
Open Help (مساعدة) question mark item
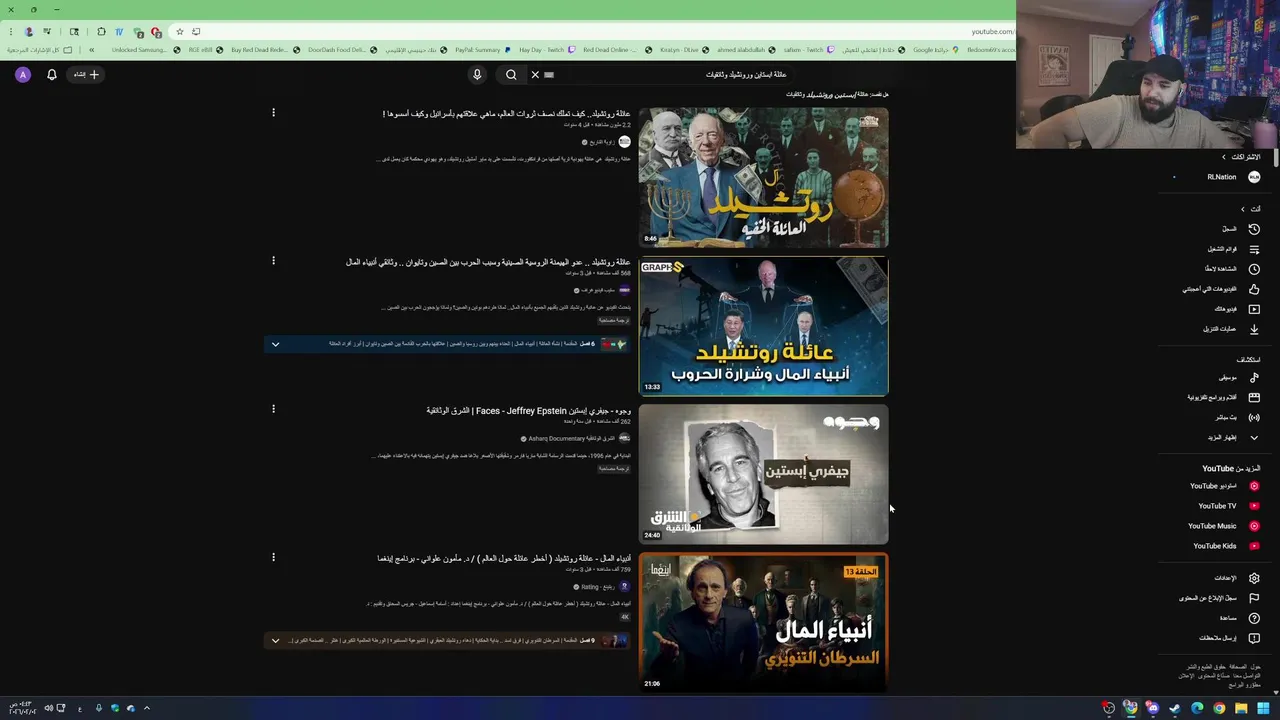click(x=1238, y=618)
